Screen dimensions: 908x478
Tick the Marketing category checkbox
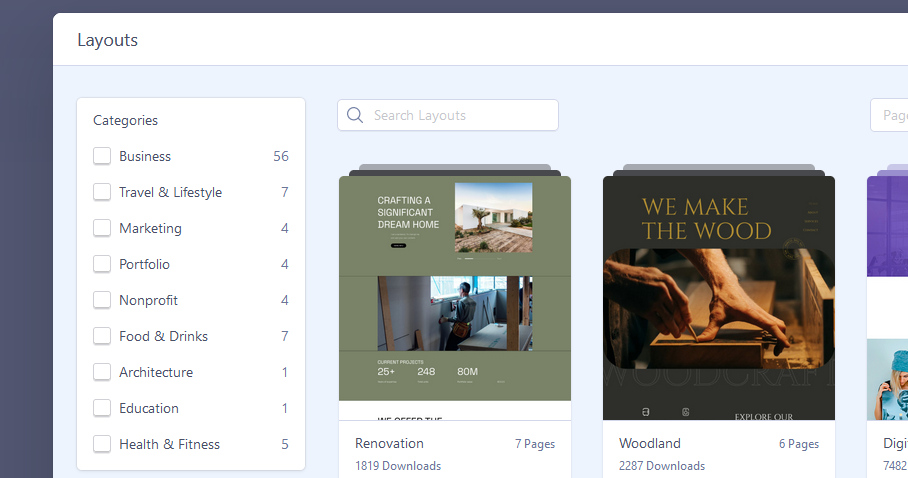coord(102,228)
